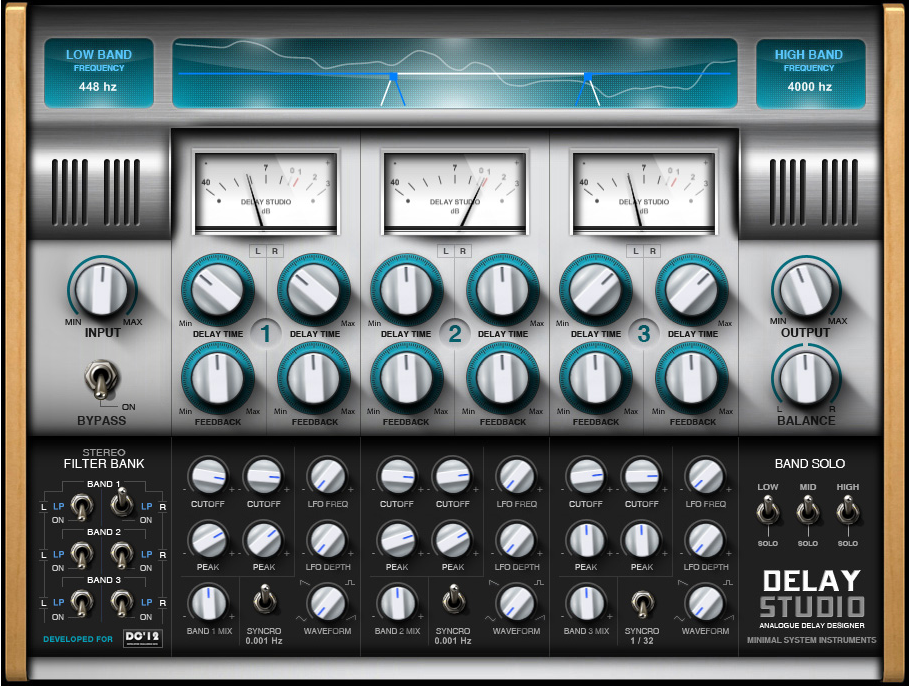Toggle the BYPASS switch

(100, 379)
